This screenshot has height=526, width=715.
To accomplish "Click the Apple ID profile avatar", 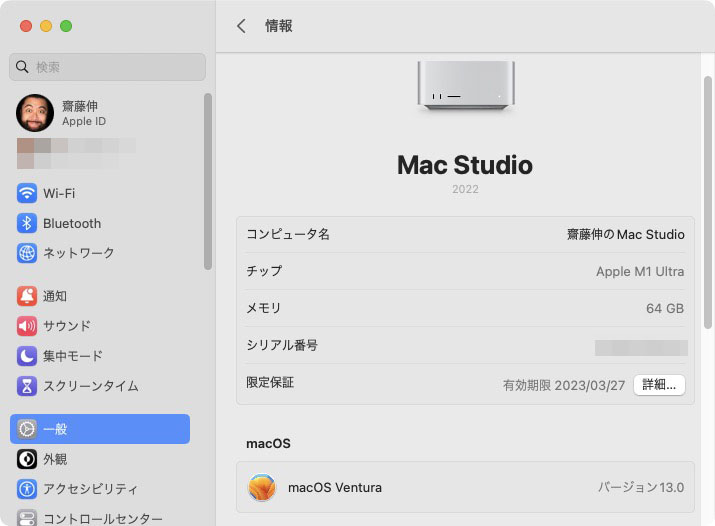I will click(x=35, y=113).
